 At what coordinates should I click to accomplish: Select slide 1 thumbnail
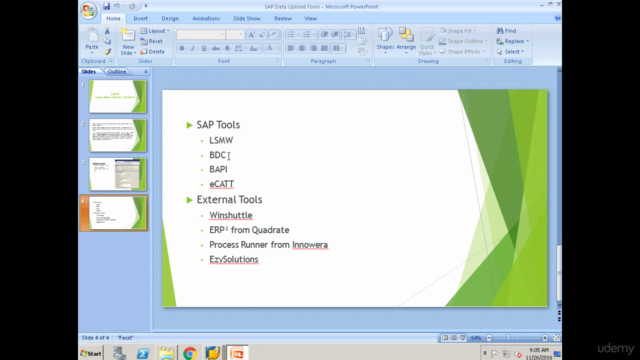(118, 97)
